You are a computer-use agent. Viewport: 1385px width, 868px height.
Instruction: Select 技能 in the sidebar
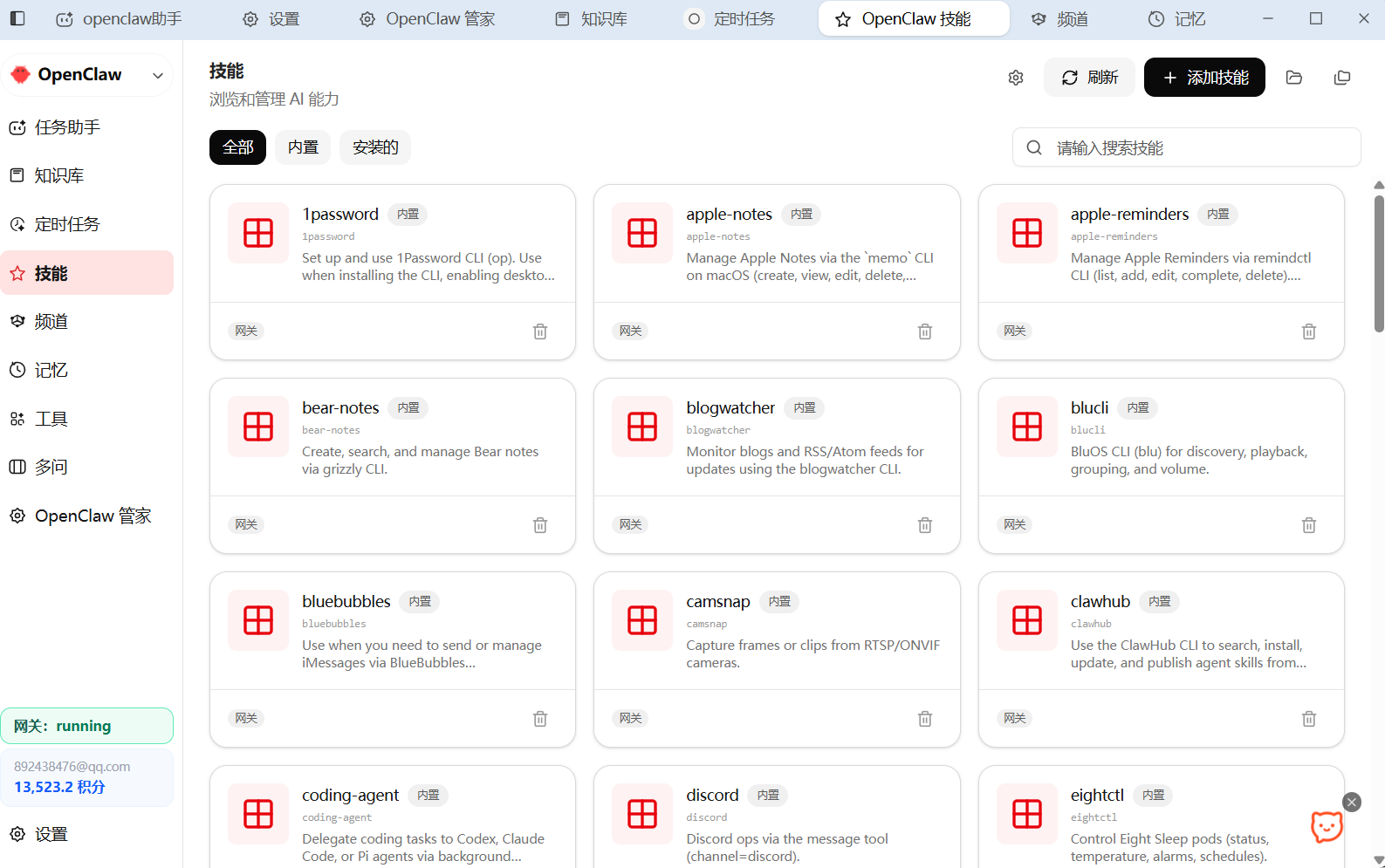pos(87,273)
